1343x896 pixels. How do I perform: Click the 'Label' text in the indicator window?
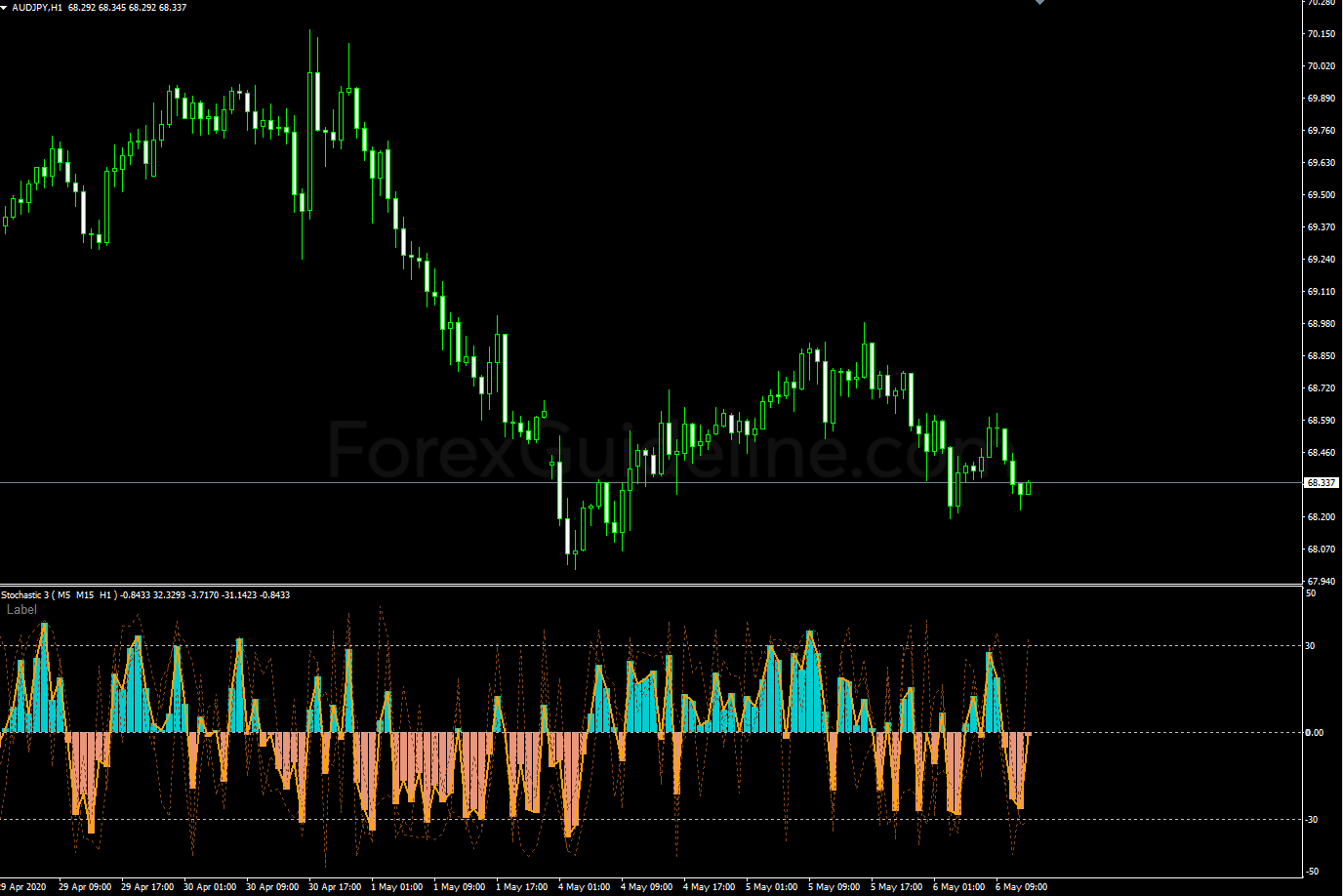pyautogui.click(x=21, y=610)
